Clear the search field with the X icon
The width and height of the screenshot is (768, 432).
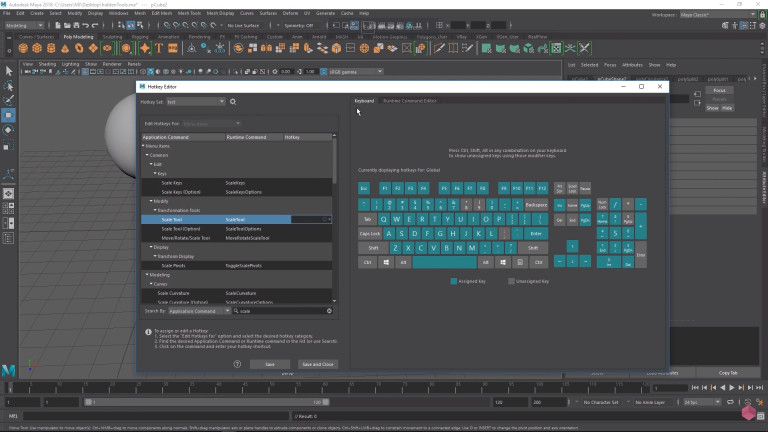point(329,311)
